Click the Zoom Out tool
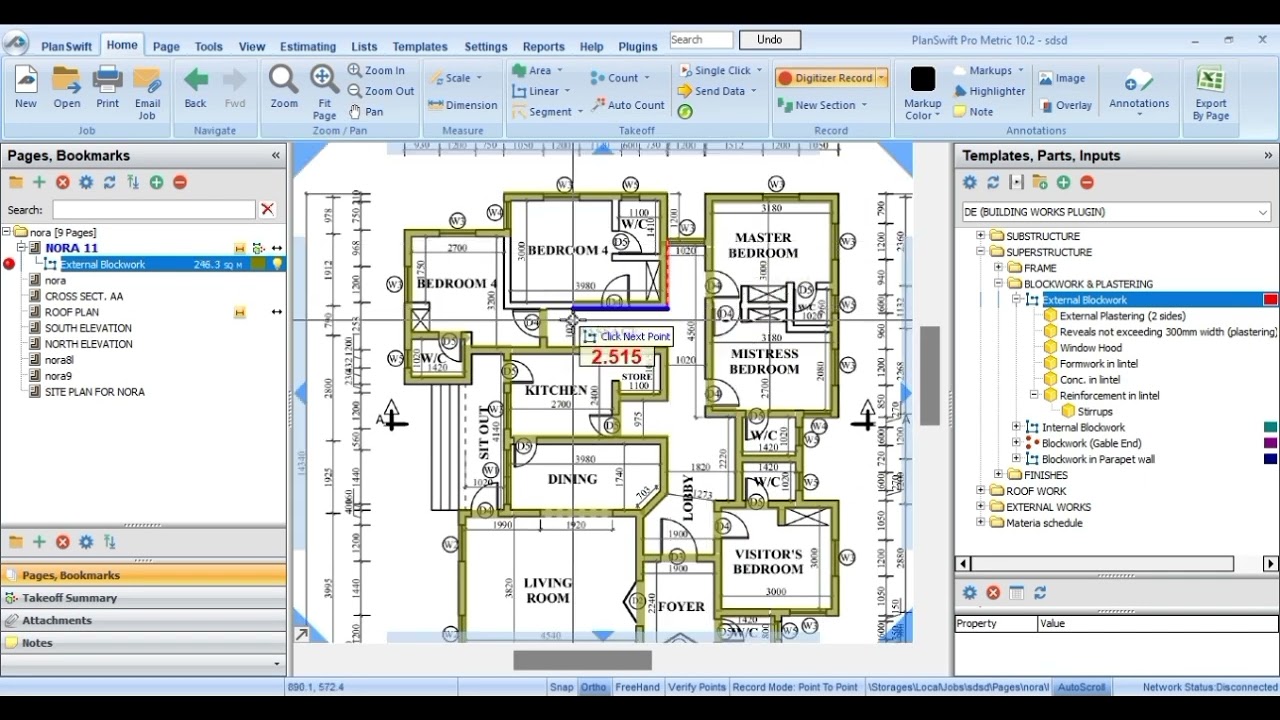 pos(381,91)
